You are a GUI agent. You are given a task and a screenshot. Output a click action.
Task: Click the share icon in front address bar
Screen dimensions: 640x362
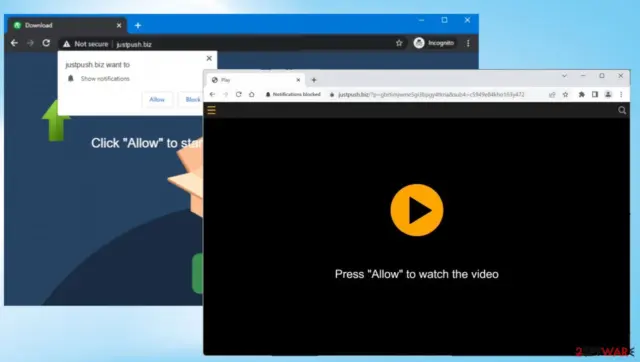tap(552, 94)
